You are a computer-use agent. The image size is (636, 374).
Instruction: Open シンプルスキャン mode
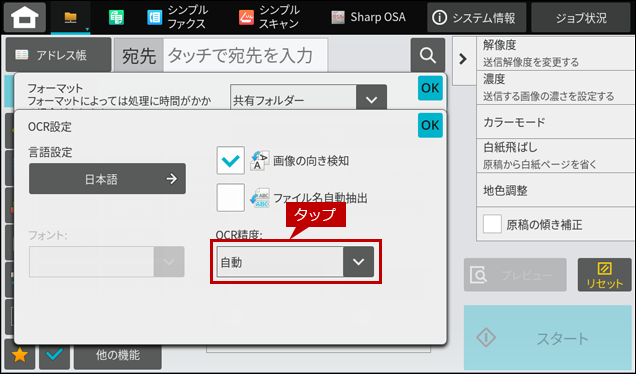[x=269, y=17]
